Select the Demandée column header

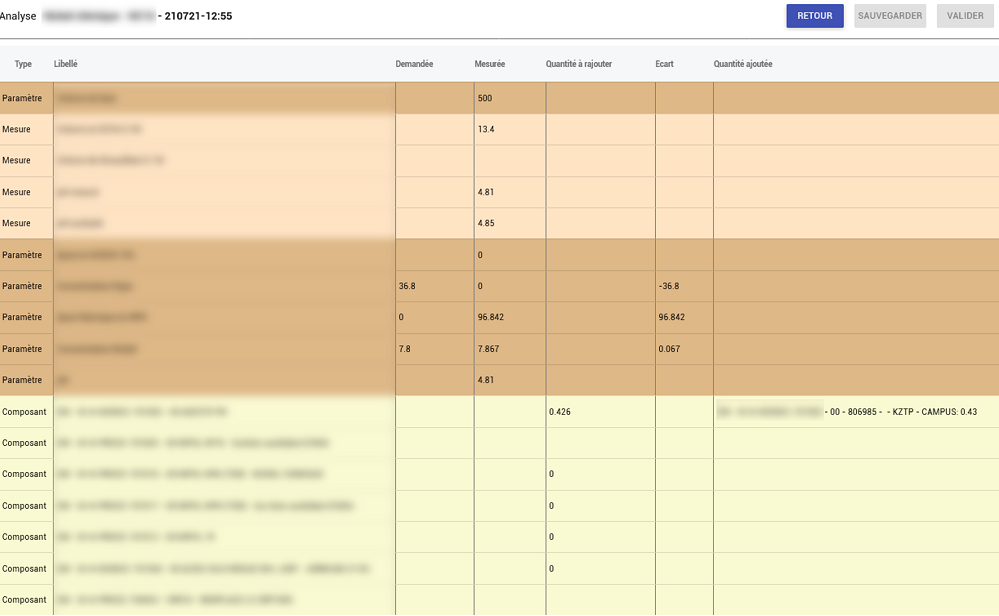[414, 64]
